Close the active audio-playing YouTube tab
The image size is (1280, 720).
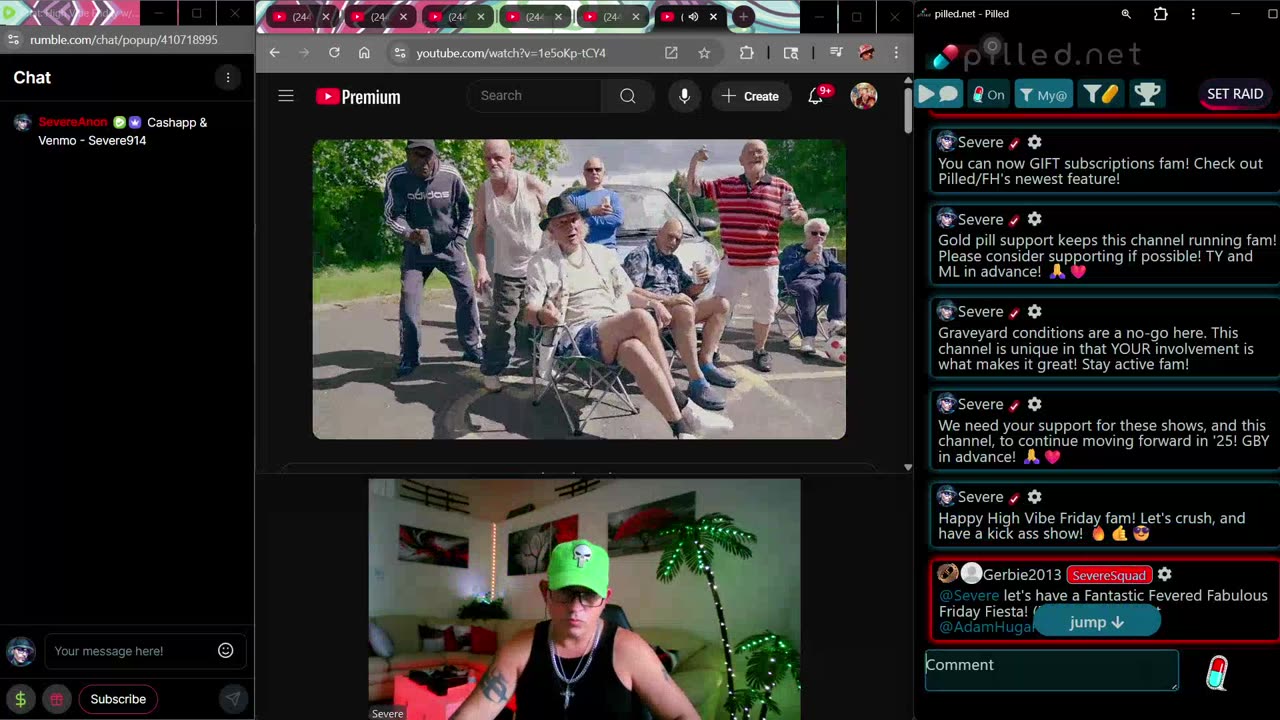[x=713, y=17]
